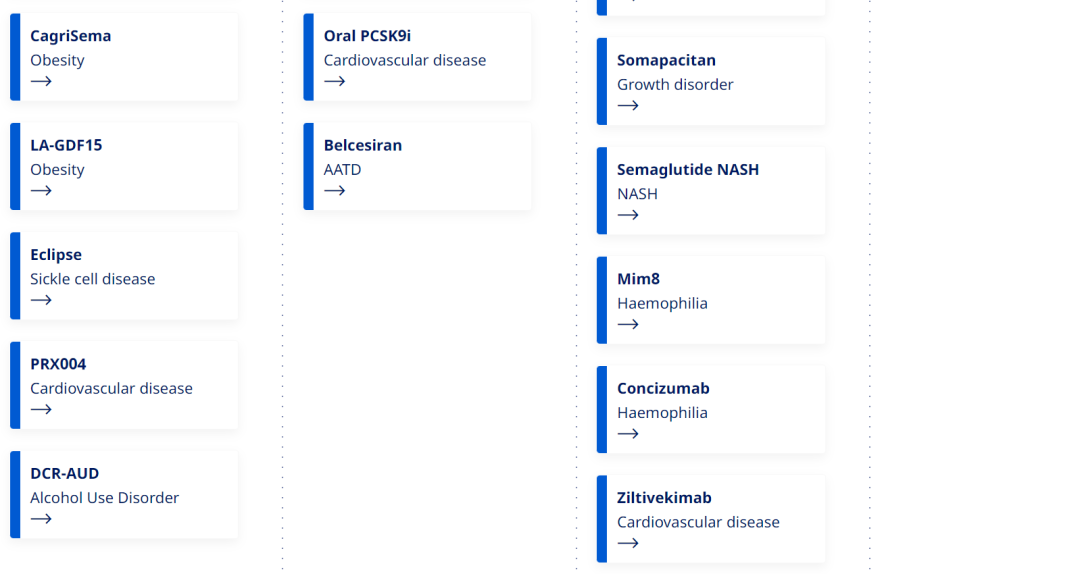
Task: Click the arrow under Semaglutide NASH
Action: tap(628, 216)
